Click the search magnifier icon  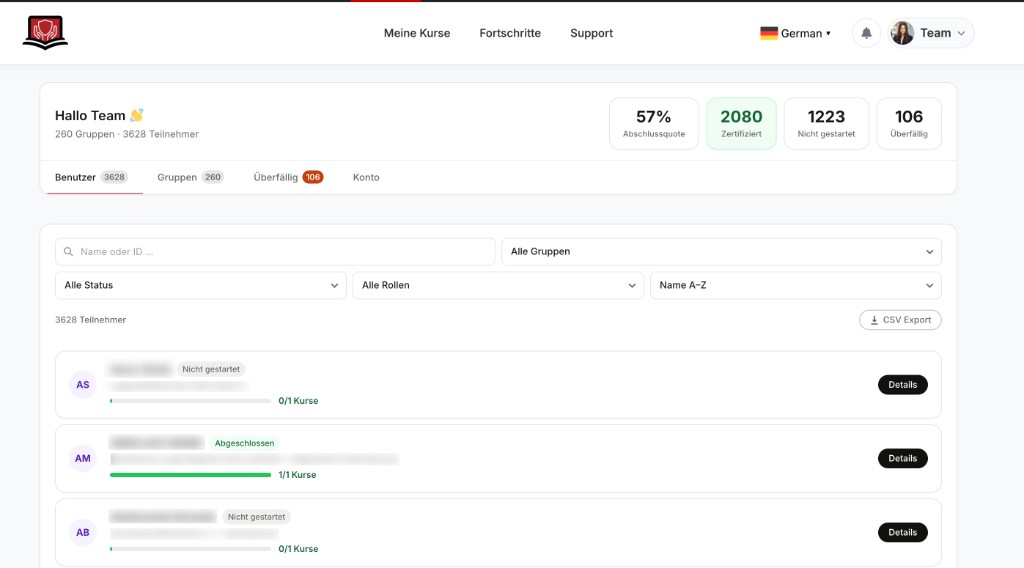click(68, 251)
